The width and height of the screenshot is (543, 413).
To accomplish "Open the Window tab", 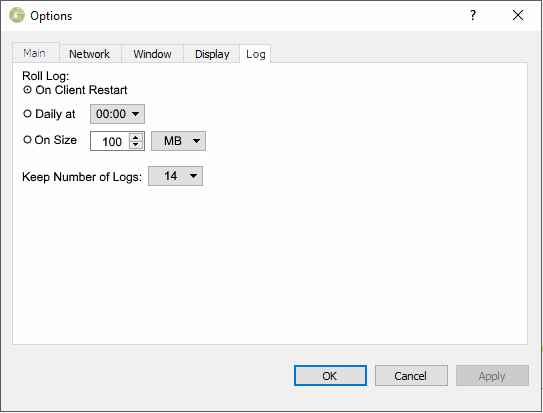I will tap(152, 54).
